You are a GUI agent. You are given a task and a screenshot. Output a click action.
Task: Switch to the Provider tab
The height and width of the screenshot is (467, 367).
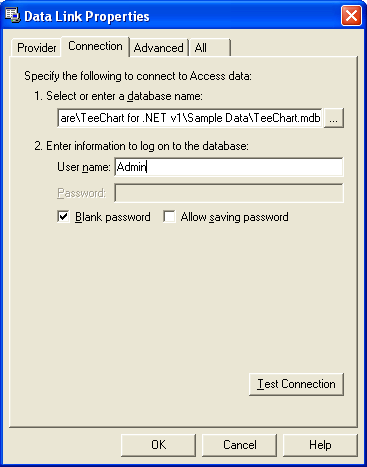click(36, 48)
